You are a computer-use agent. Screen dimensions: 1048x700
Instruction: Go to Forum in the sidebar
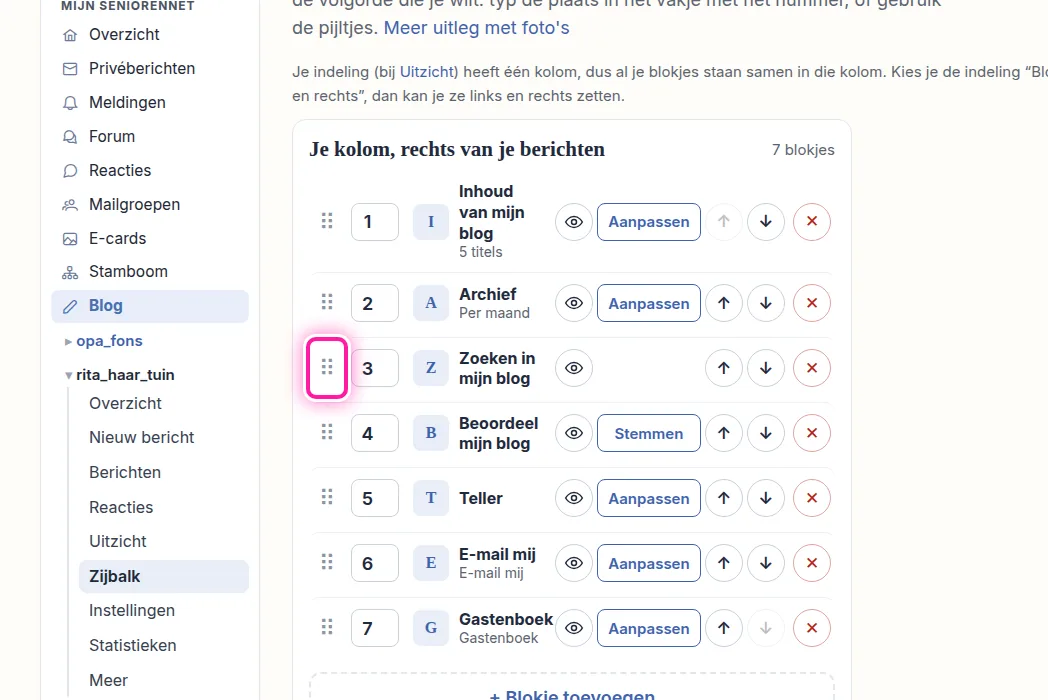tap(150, 136)
